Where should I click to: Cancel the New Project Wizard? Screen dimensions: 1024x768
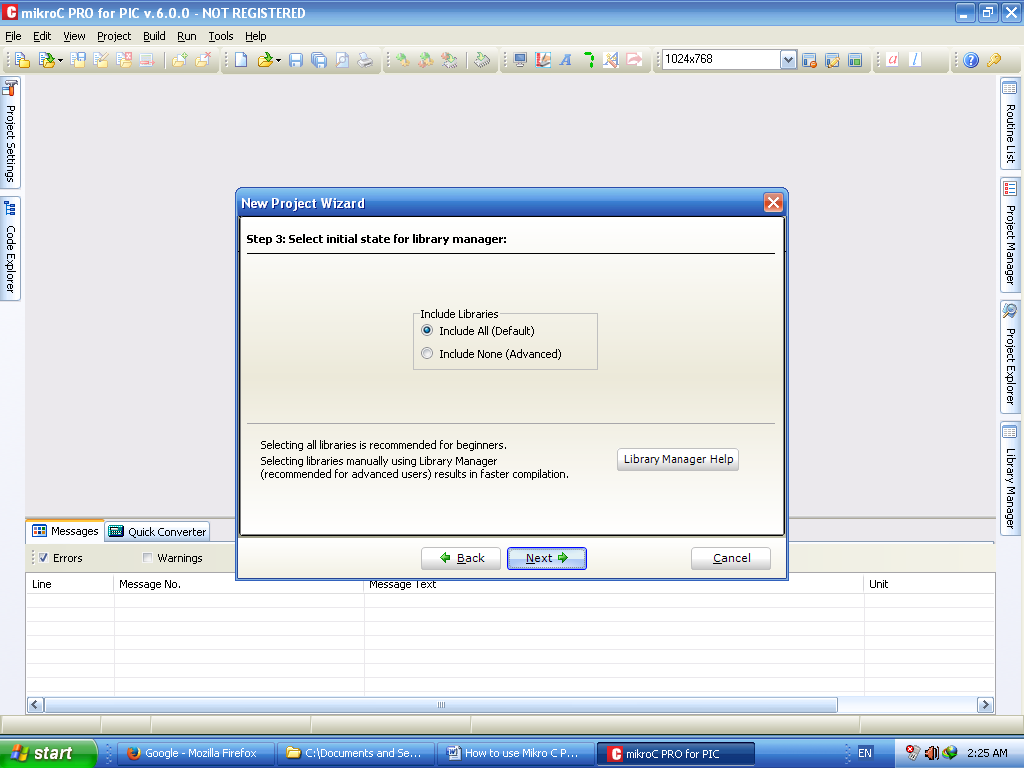(731, 558)
